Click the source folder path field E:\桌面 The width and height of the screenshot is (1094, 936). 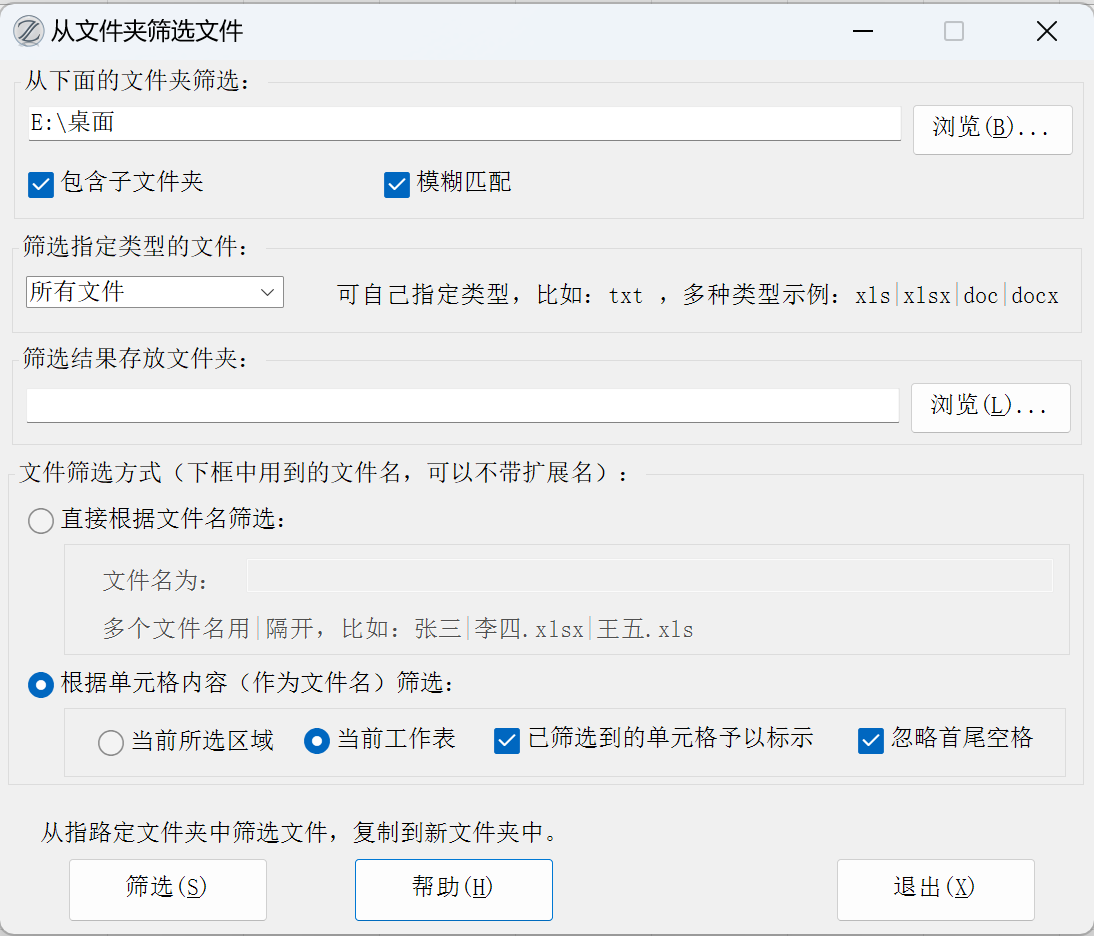464,124
